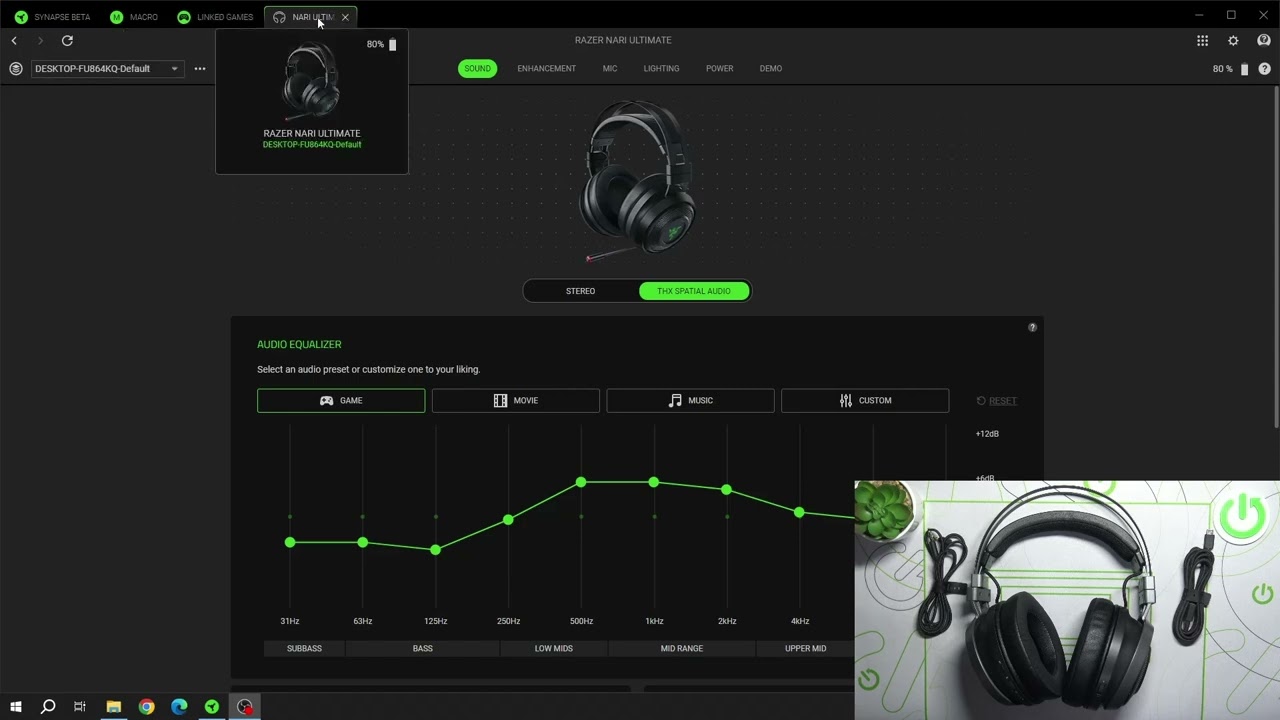Open Synapse settings gear
Screen dimensions: 1280x720
[x=1233, y=41]
